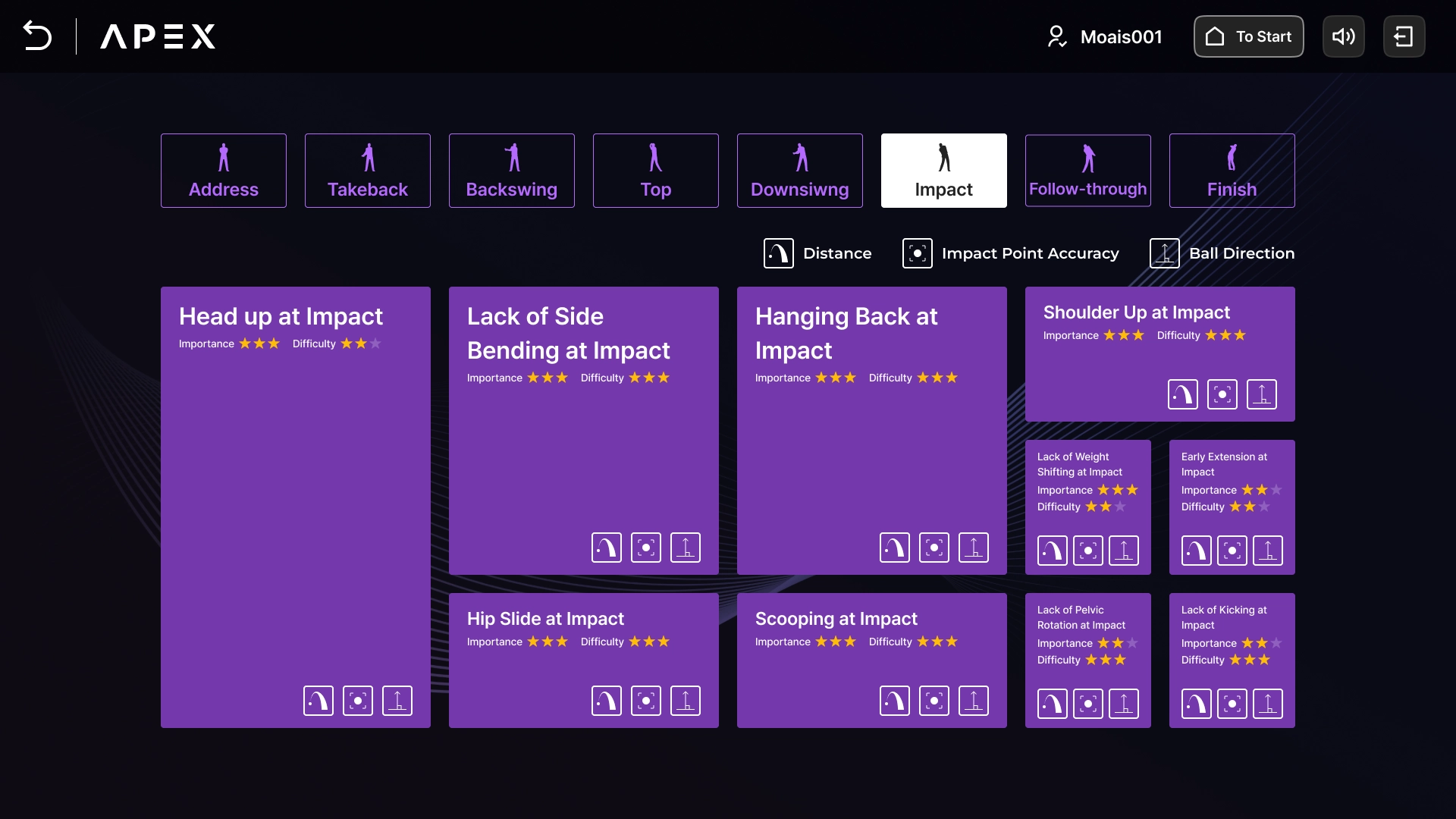
Task: Click the back arrow icon
Action: (x=37, y=36)
